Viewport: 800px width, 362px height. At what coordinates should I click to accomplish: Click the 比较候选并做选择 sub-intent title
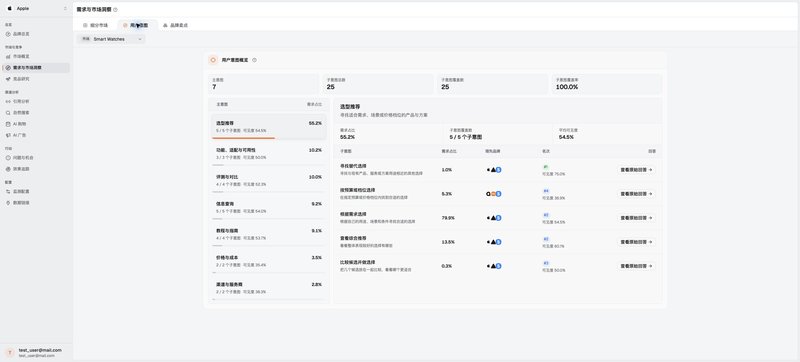357,263
